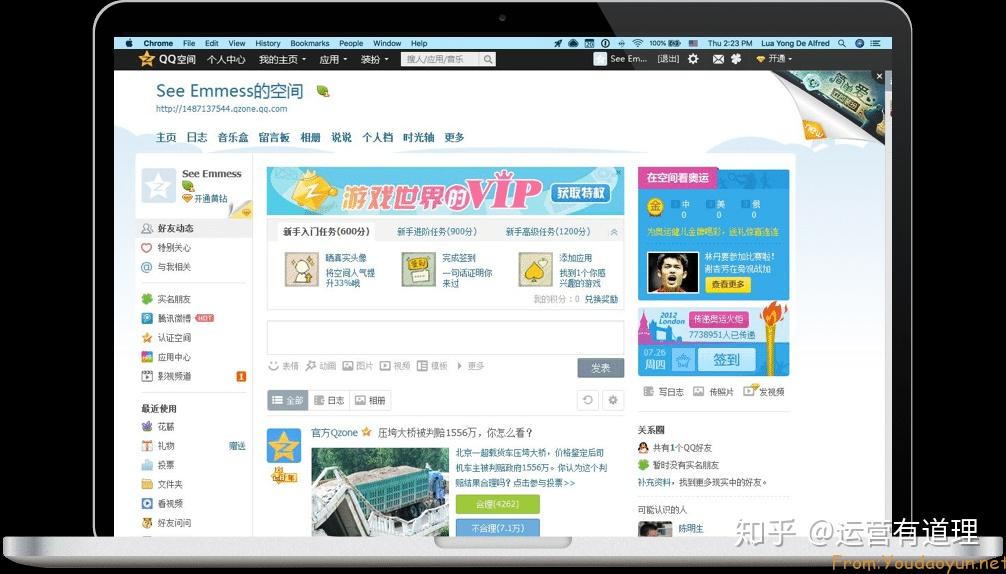
Task: Click the leaf icon beside space title
Action: tap(323, 91)
